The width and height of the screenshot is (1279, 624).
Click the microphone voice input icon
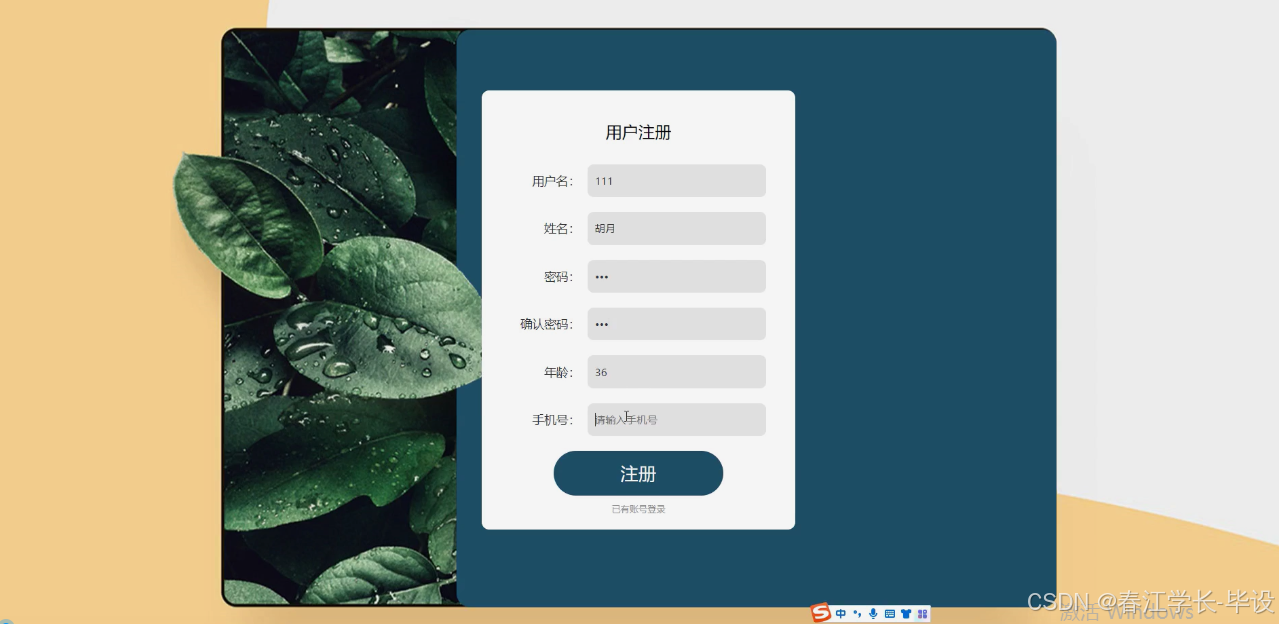coord(873,613)
